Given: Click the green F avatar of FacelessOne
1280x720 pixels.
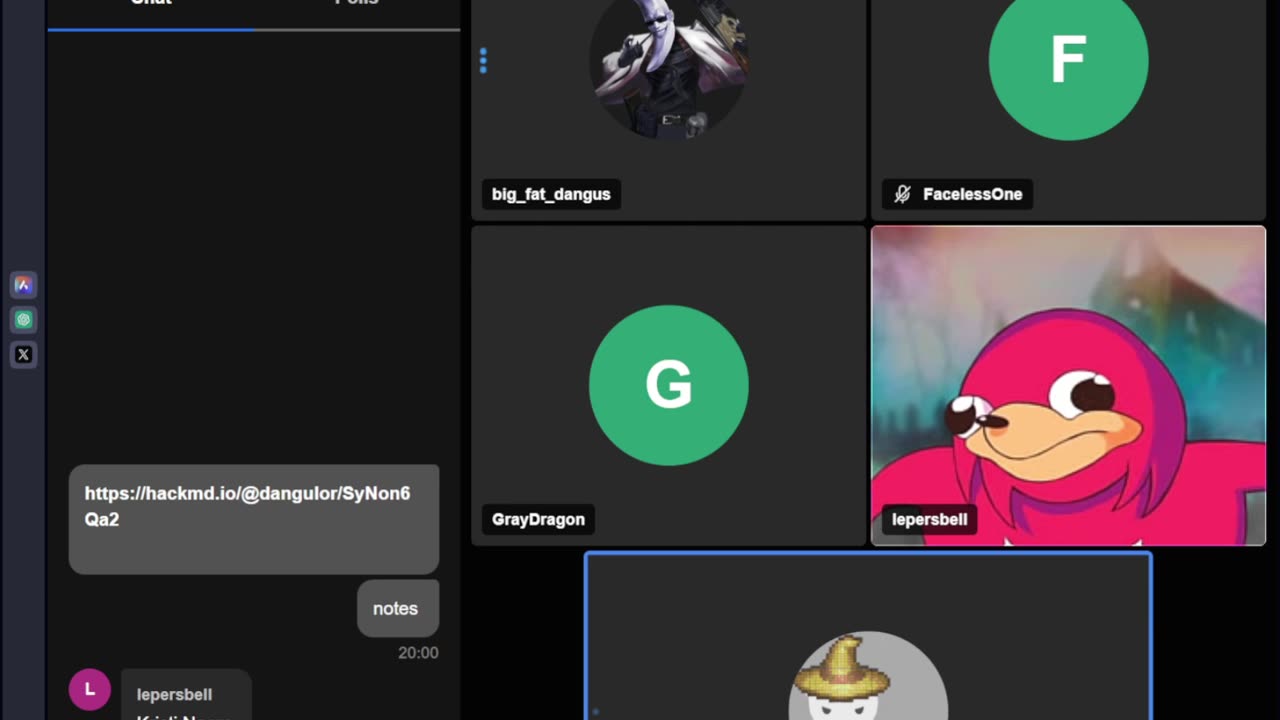Looking at the screenshot, I should click(x=1068, y=60).
